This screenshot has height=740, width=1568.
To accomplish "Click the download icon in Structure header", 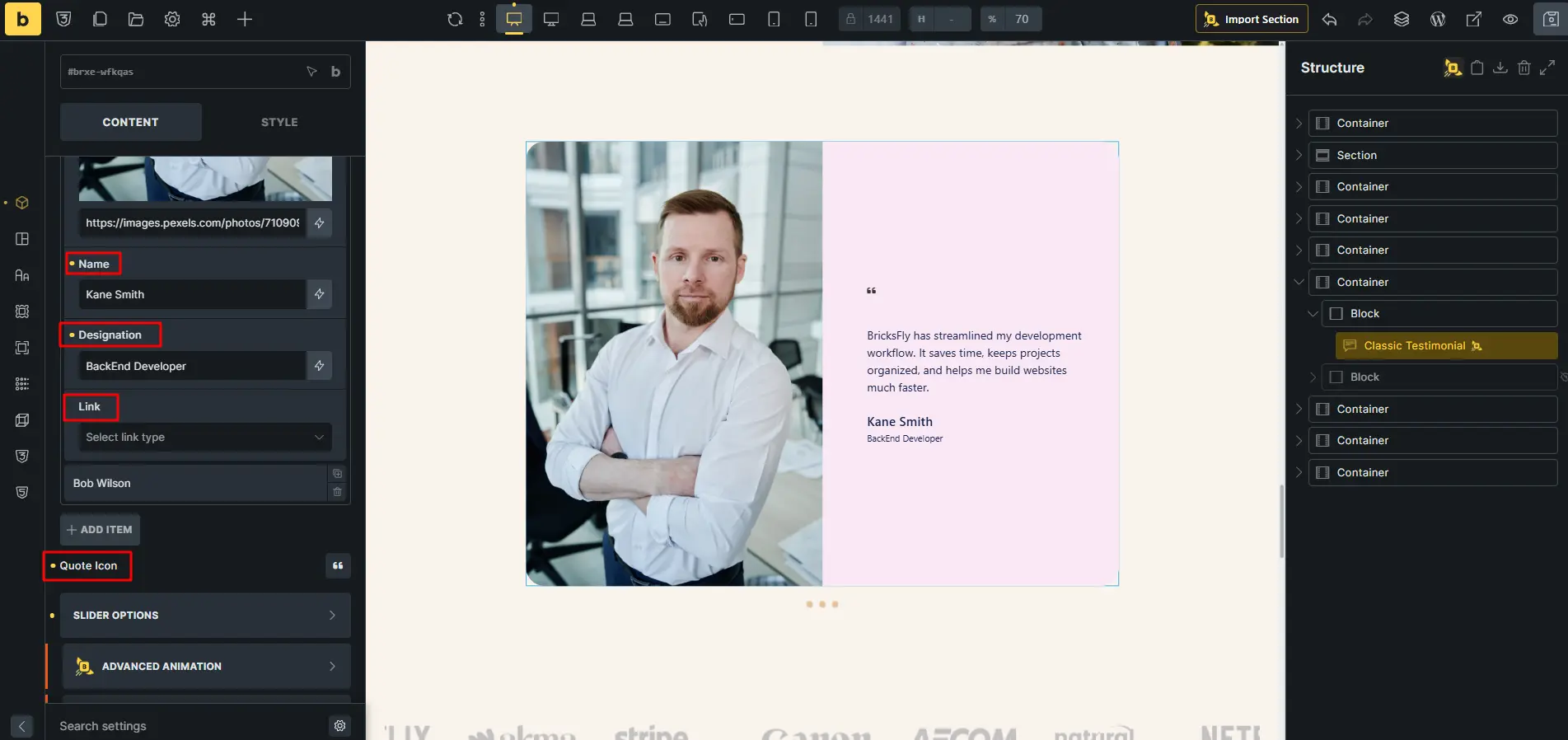I will 1500,68.
